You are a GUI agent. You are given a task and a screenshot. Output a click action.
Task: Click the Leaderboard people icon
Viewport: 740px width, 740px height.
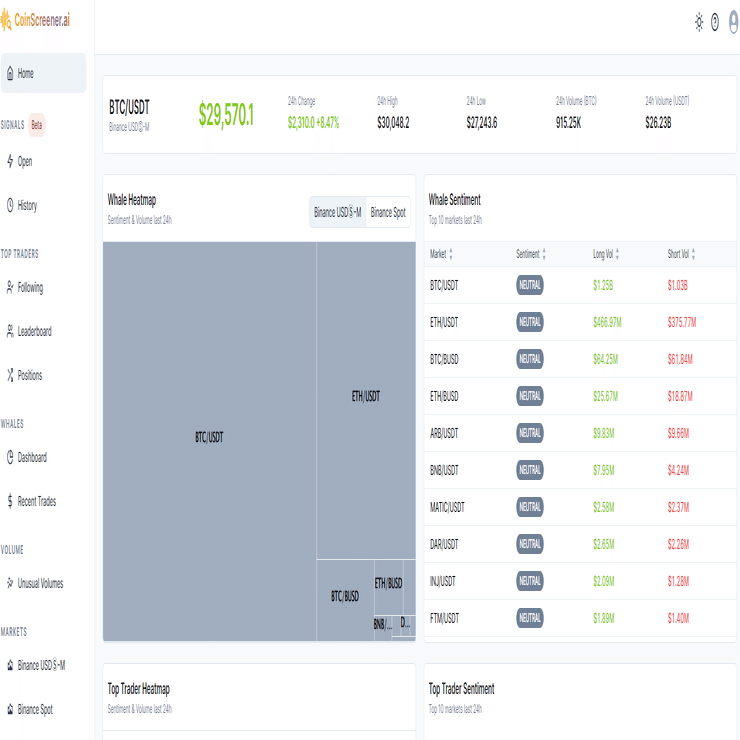10,331
